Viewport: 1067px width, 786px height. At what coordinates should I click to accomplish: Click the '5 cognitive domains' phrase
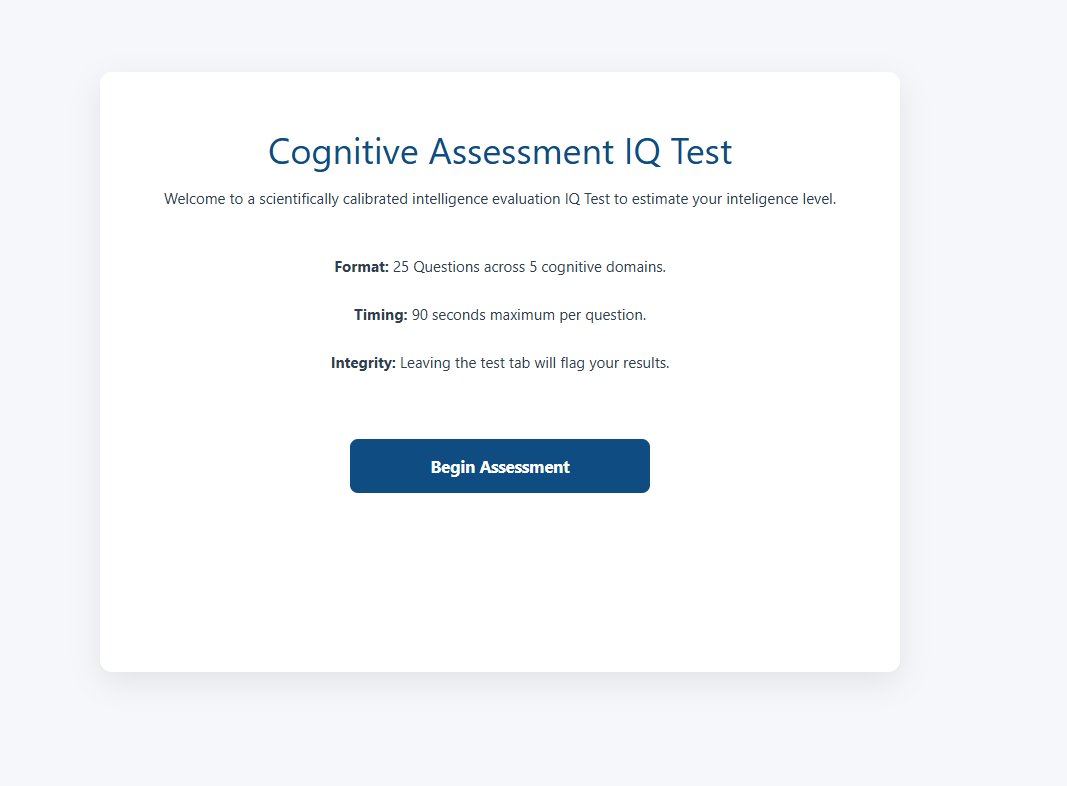[x=597, y=267]
